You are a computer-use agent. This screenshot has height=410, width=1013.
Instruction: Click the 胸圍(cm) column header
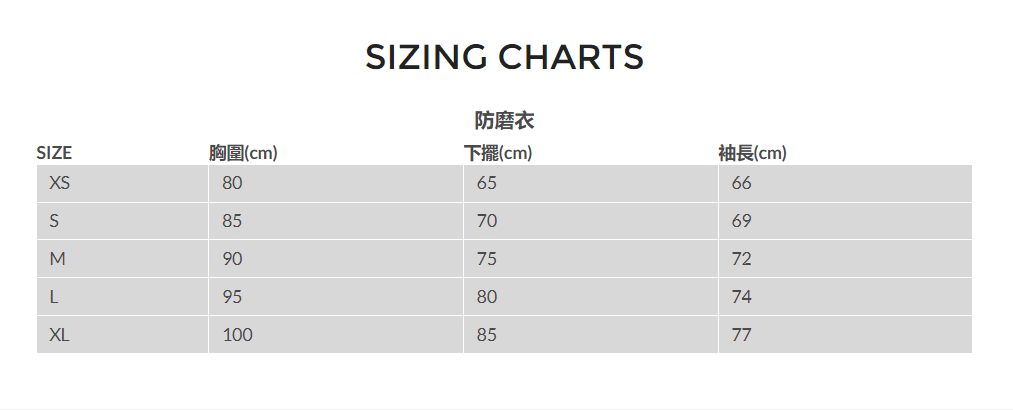[x=243, y=153]
